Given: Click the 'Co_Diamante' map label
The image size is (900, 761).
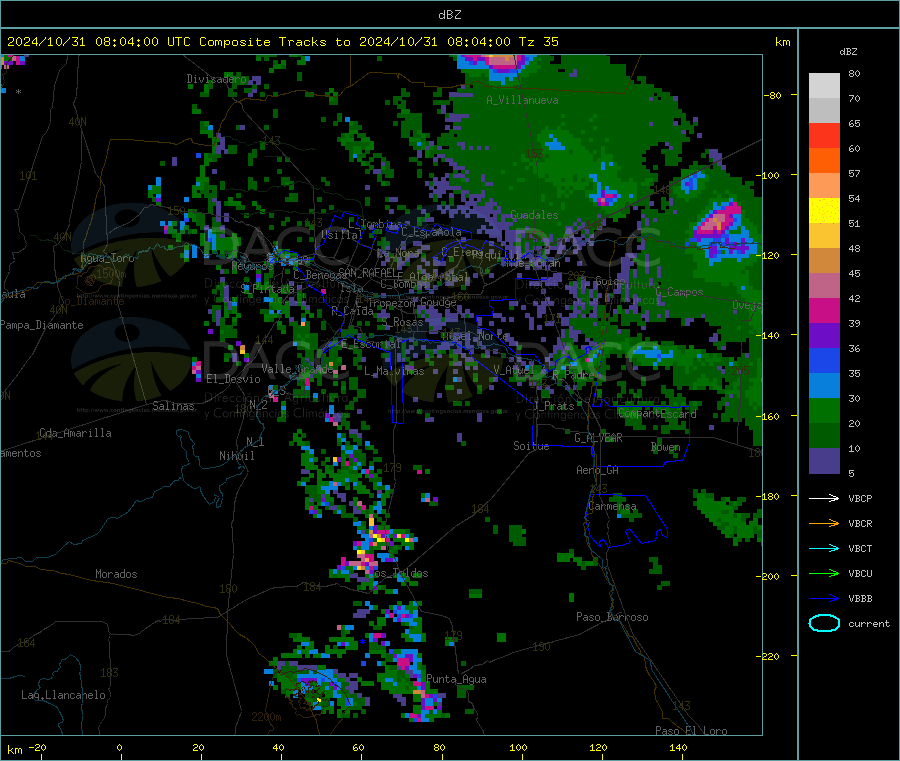Looking at the screenshot, I should tap(91, 301).
